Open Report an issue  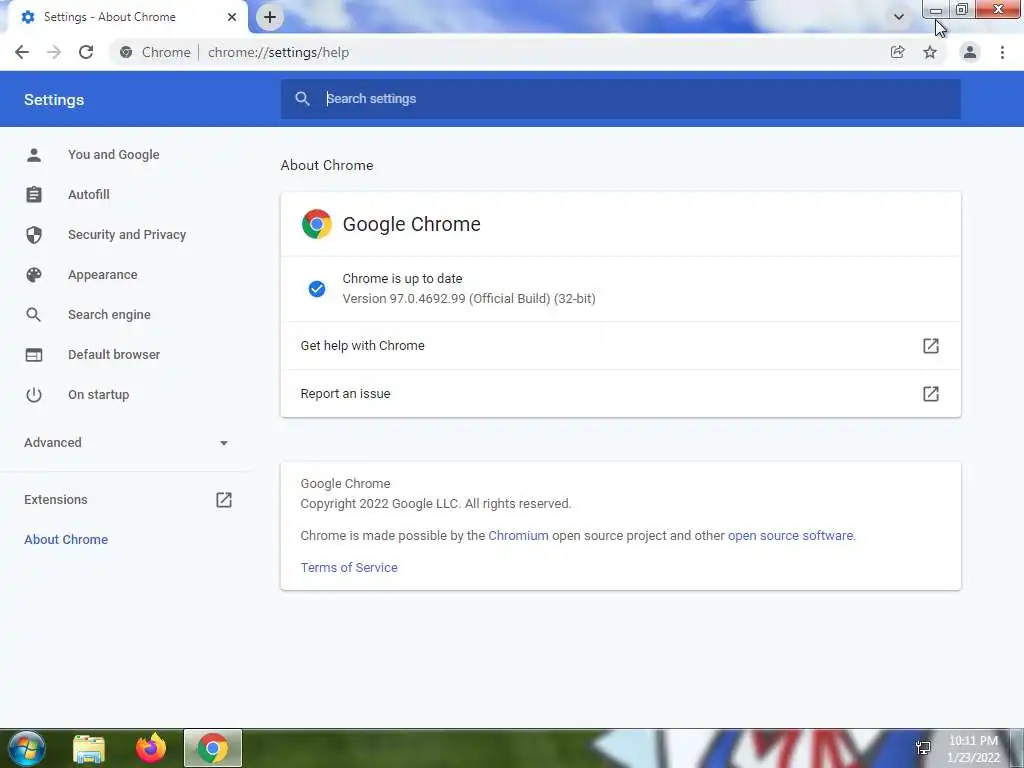click(x=620, y=394)
